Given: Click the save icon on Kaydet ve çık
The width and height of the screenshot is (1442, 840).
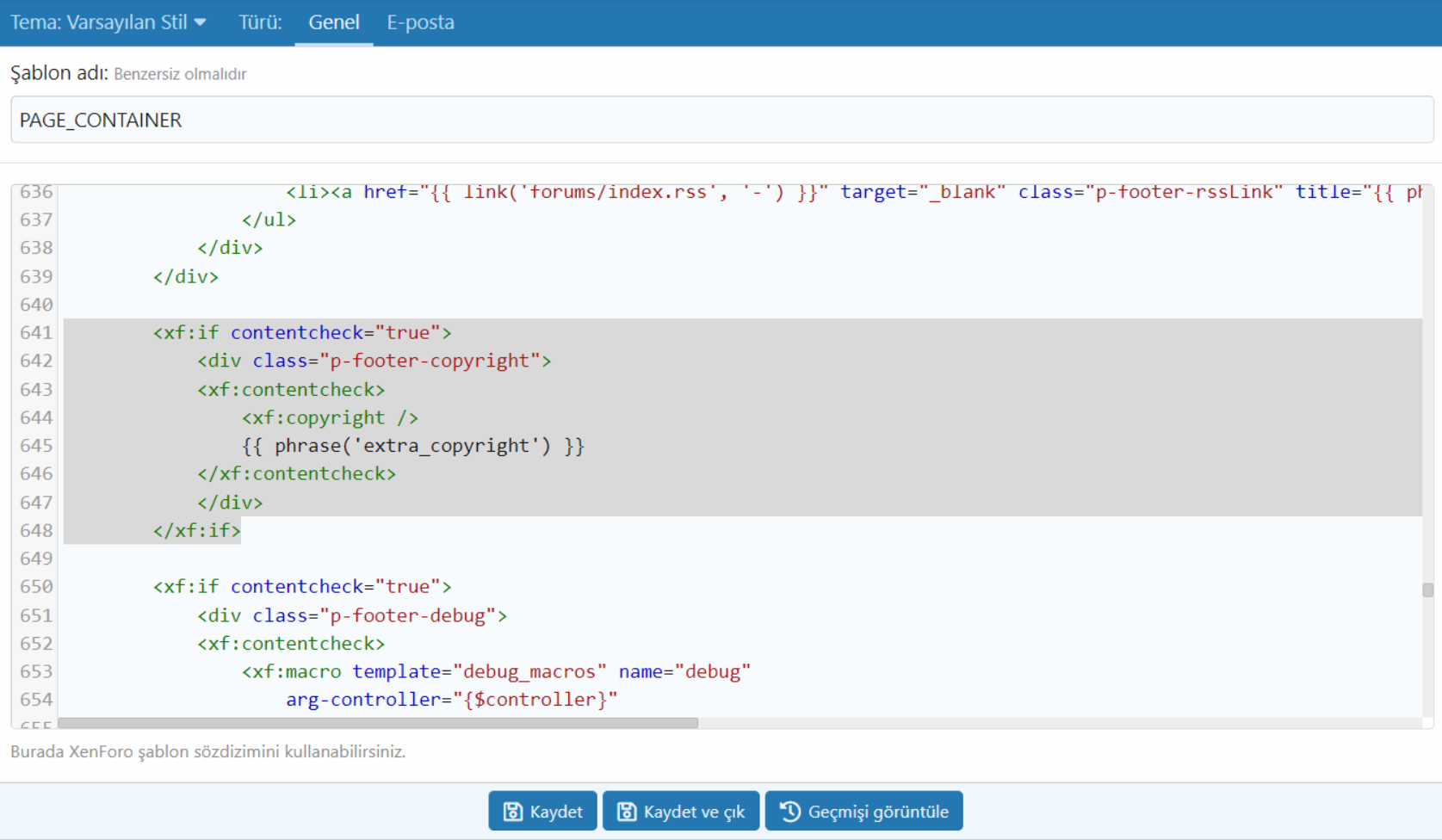Looking at the screenshot, I should pyautogui.click(x=627, y=812).
